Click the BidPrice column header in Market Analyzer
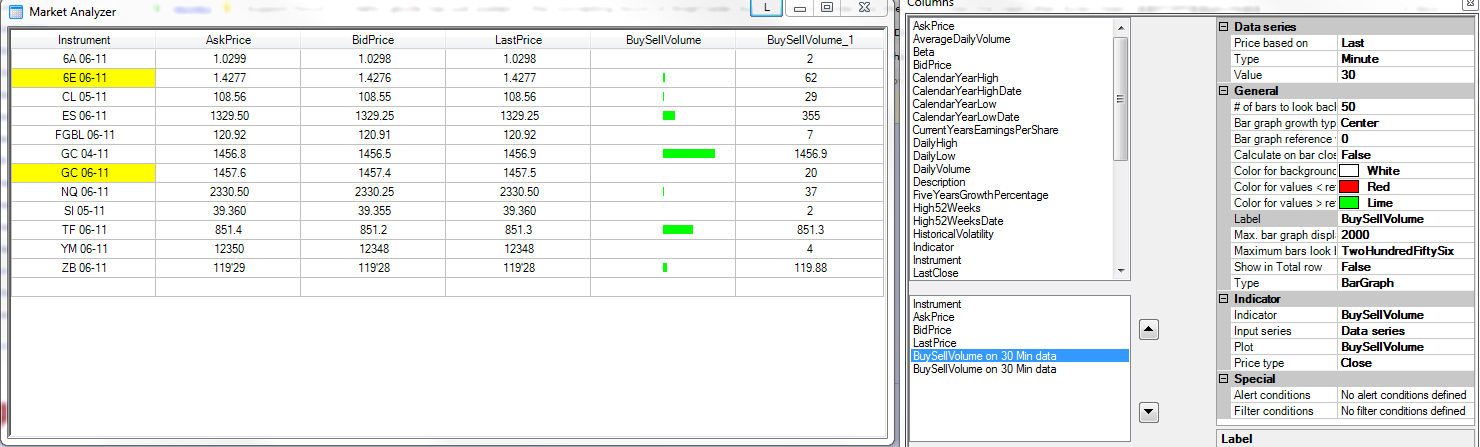Viewport: 1480px width, 447px height. point(373,40)
